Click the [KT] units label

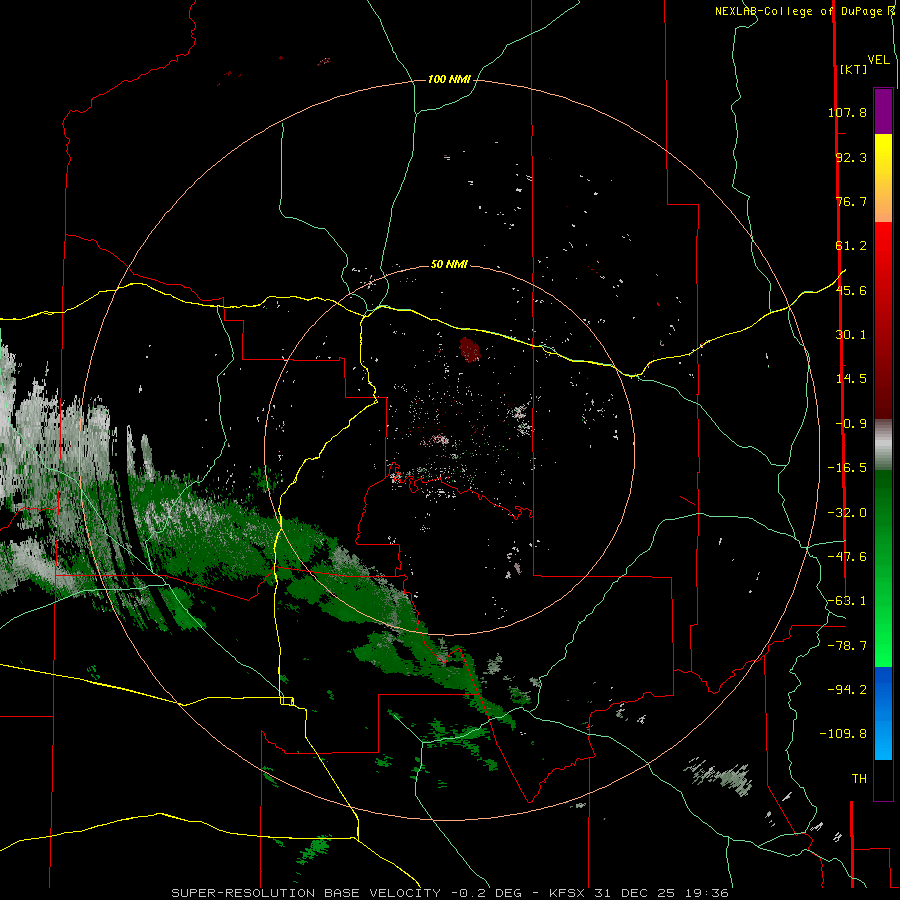coord(854,69)
